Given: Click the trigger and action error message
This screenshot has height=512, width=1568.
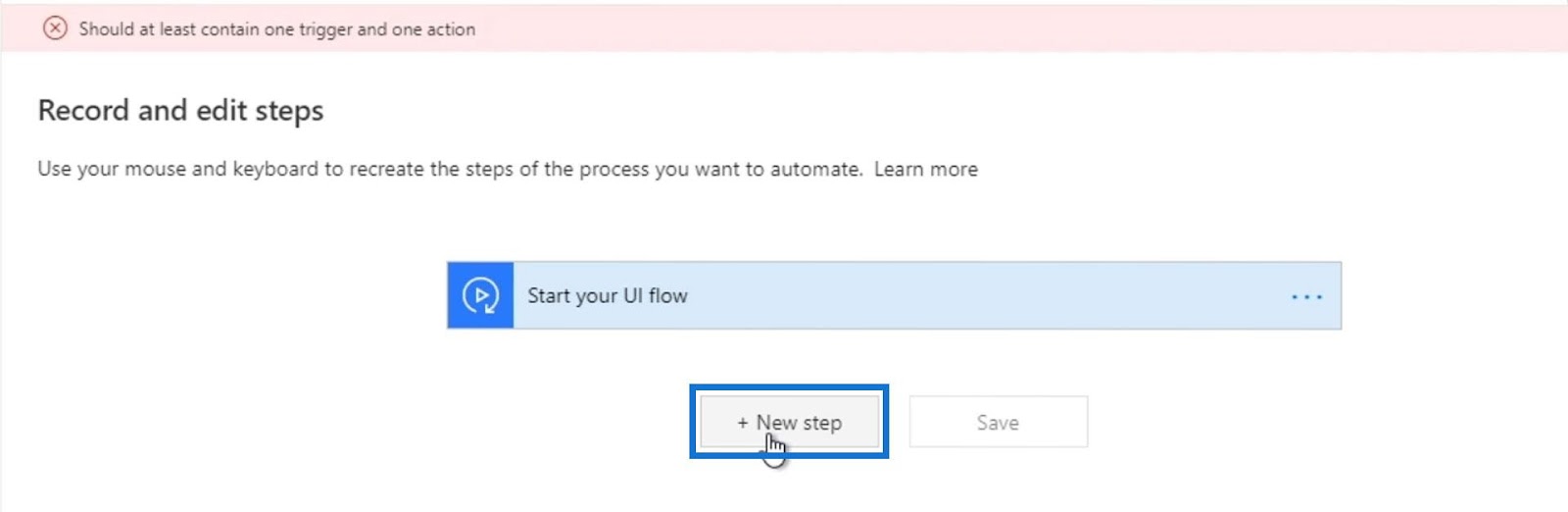Looking at the screenshot, I should pyautogui.click(x=277, y=29).
